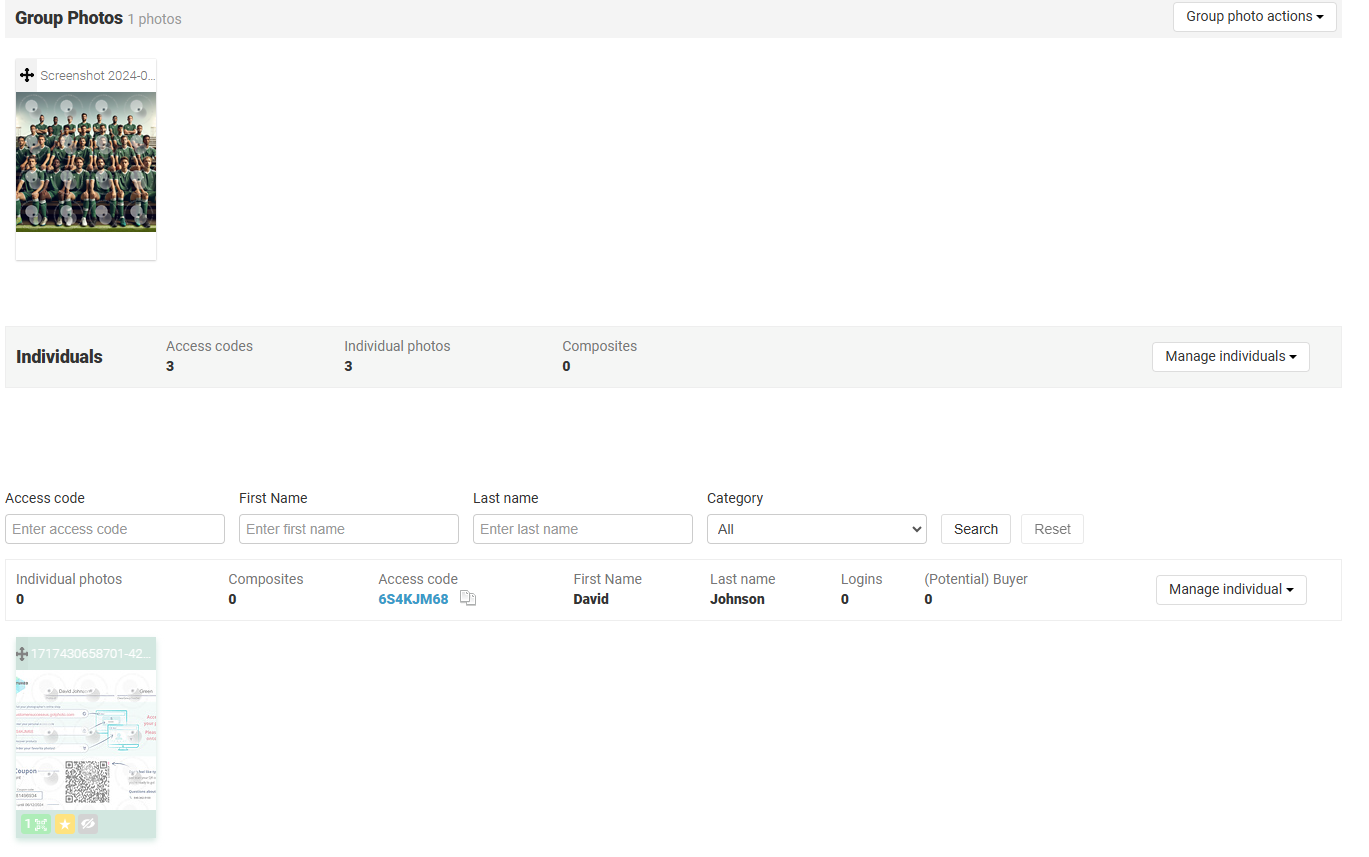Click the yellow star icon on the thumbnail
The height and width of the screenshot is (857, 1369).
click(65, 824)
